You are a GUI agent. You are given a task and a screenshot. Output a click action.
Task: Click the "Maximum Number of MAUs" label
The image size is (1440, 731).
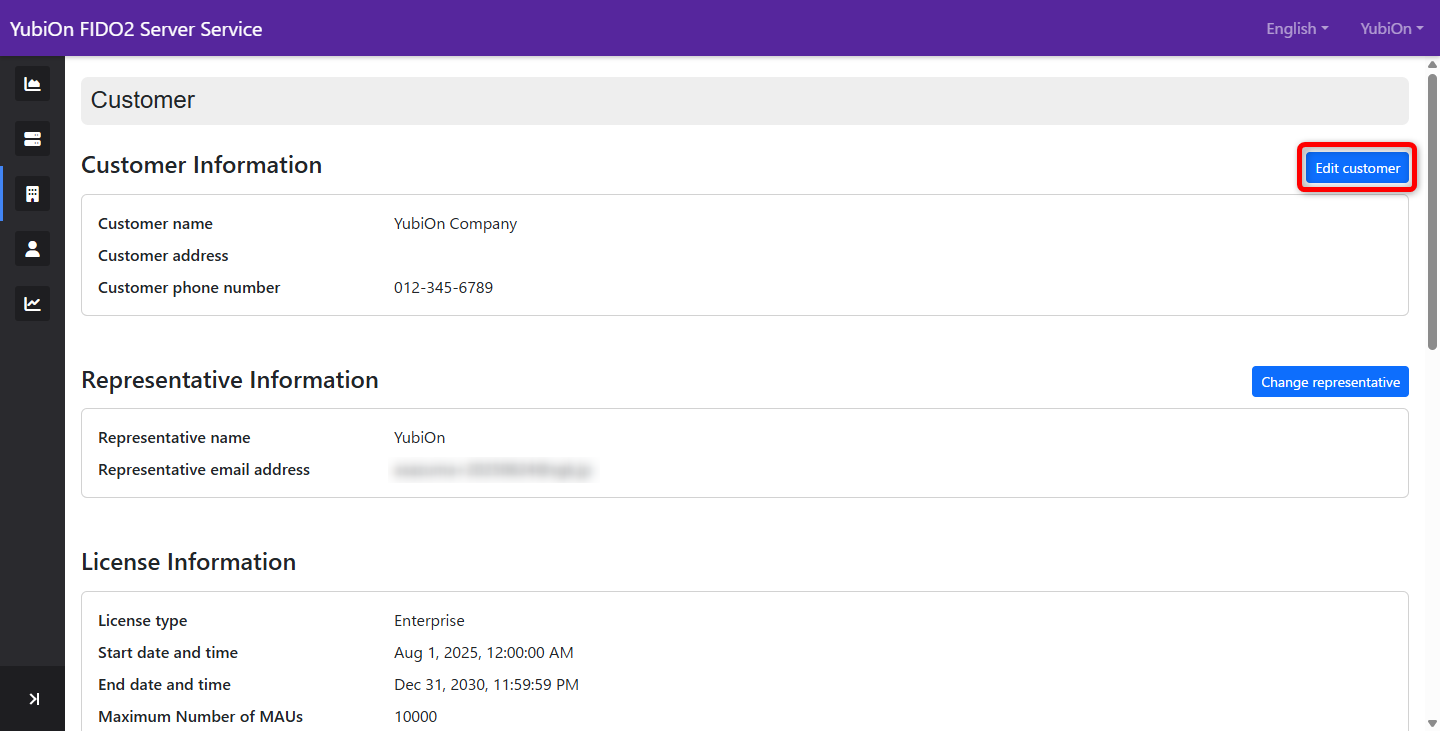pyautogui.click(x=200, y=717)
